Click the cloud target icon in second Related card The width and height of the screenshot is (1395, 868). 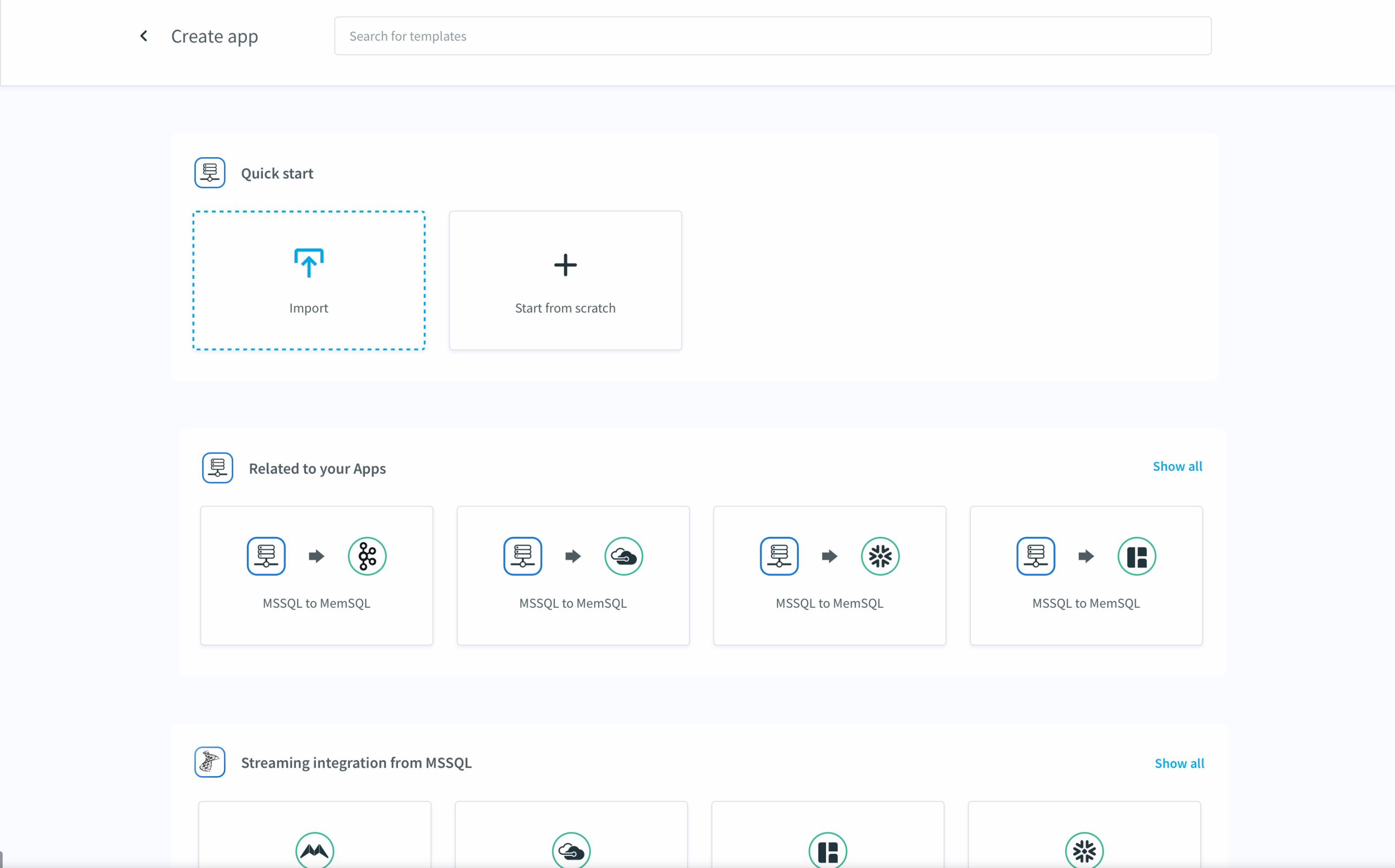[x=624, y=556]
